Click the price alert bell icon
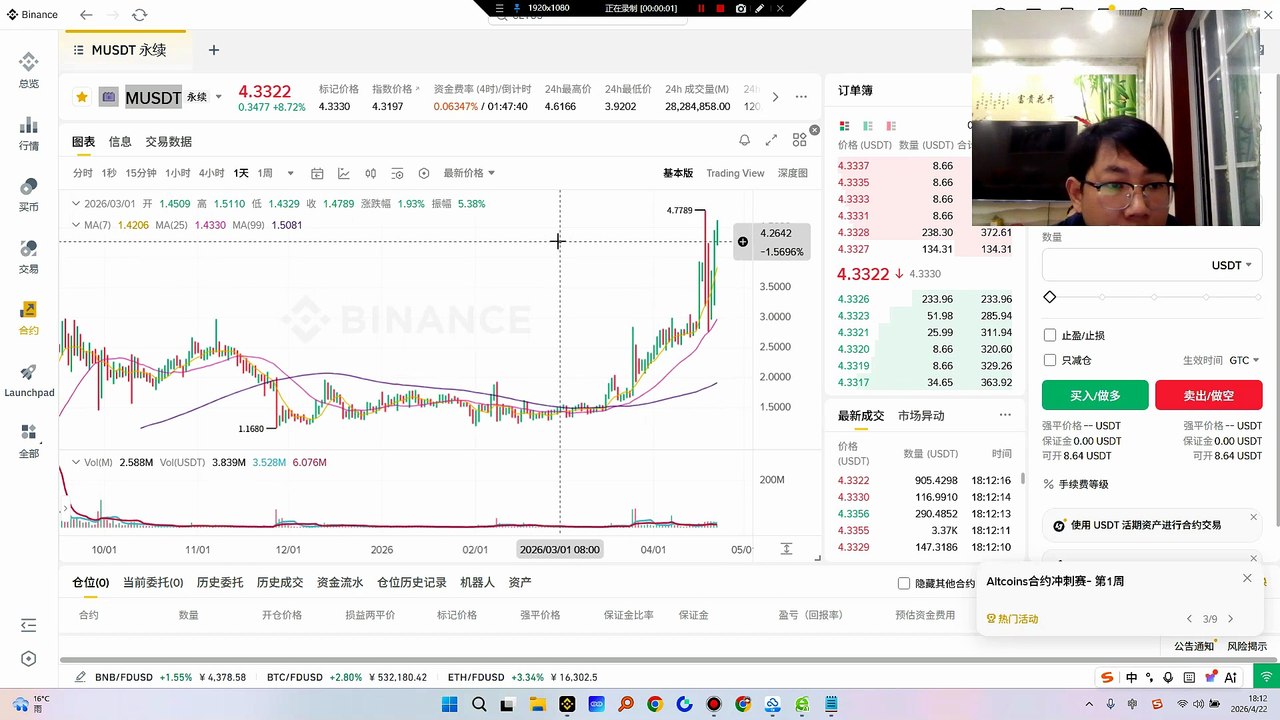Image resolution: width=1280 pixels, height=720 pixels. pos(744,141)
